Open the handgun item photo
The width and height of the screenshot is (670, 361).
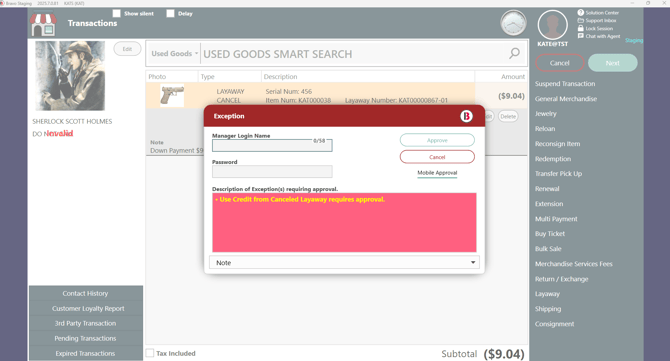[x=172, y=95]
